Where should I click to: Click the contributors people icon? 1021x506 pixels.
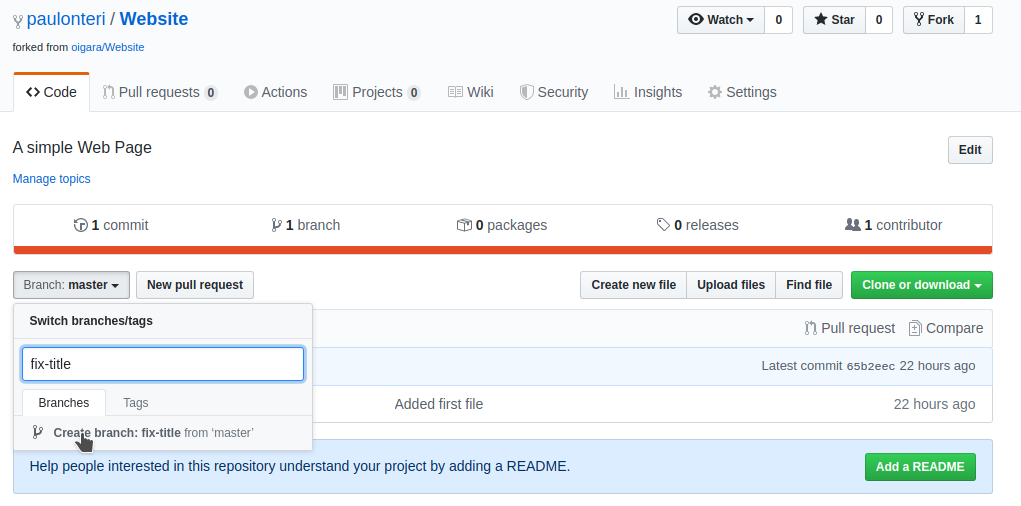pyautogui.click(x=853, y=225)
